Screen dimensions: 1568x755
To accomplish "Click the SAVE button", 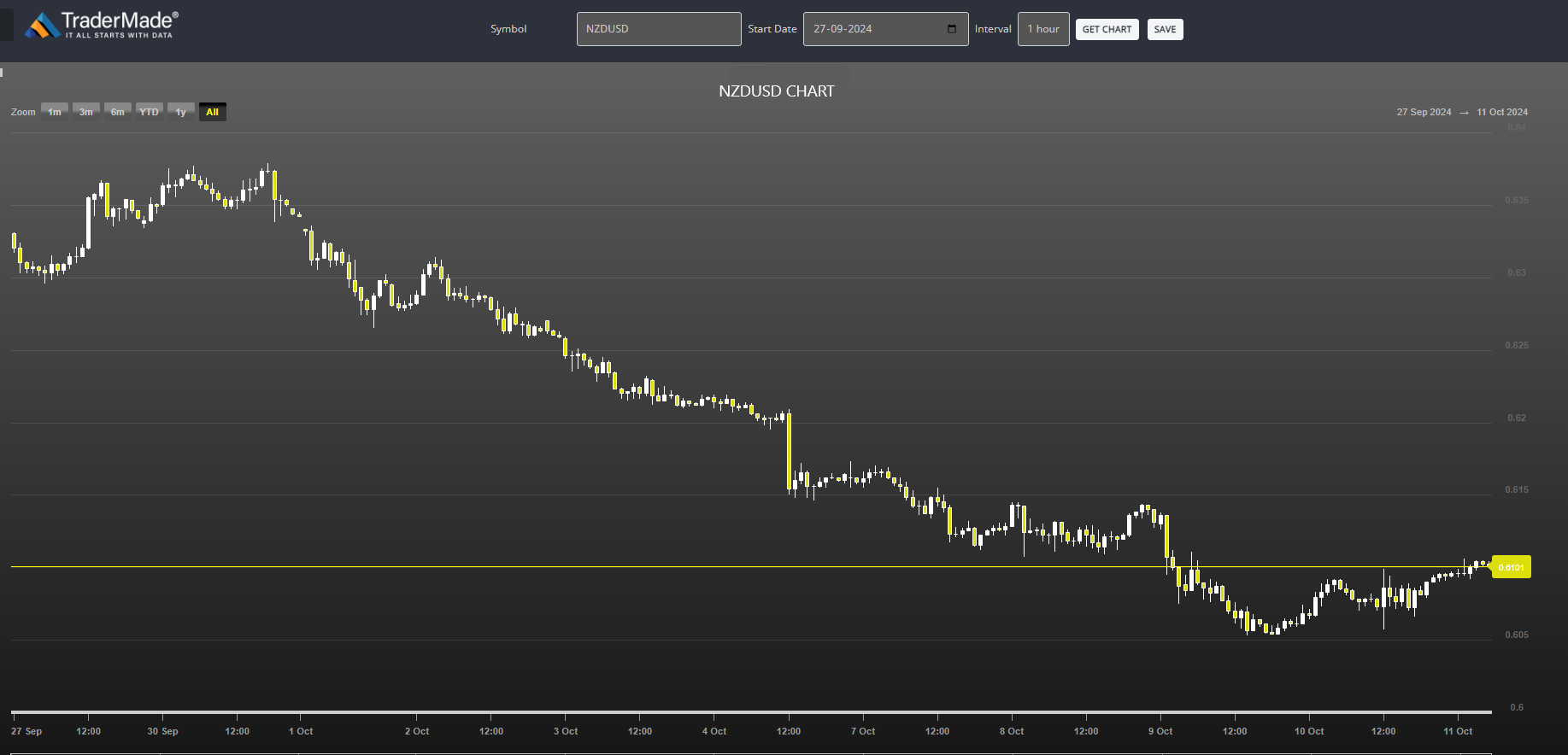I will coord(1165,29).
